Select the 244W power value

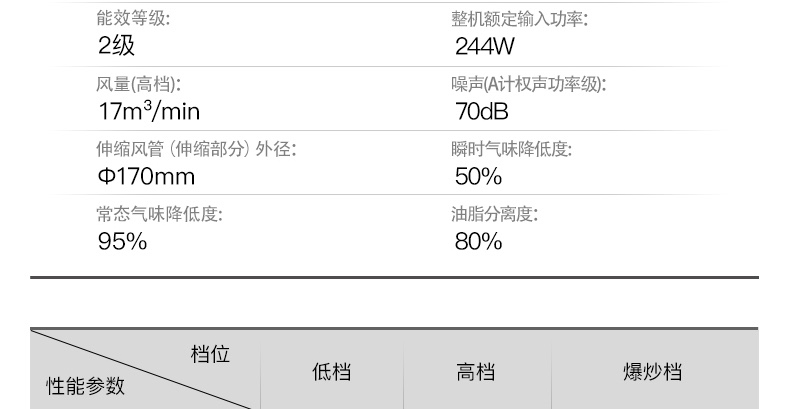(x=484, y=46)
